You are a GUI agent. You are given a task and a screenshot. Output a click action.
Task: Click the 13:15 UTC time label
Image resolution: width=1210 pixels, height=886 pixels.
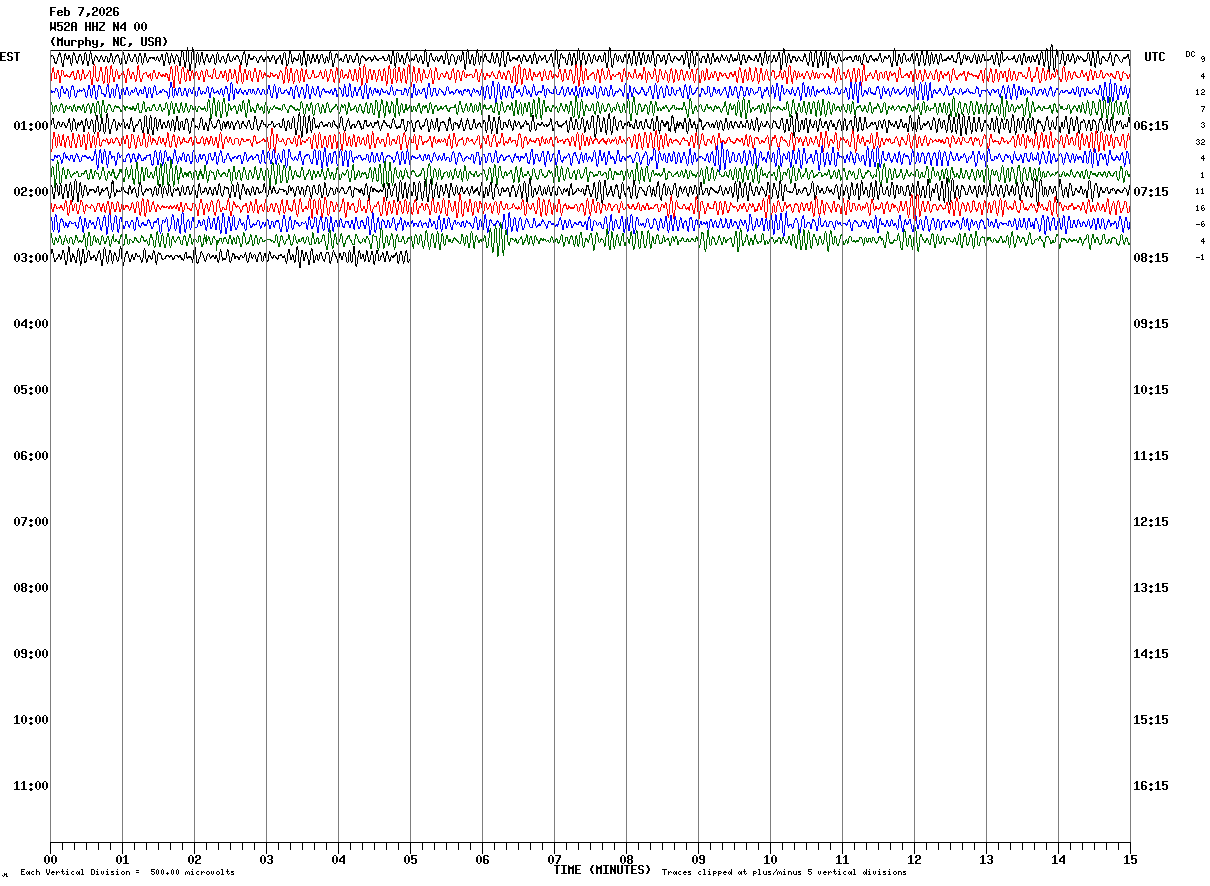coord(1151,588)
